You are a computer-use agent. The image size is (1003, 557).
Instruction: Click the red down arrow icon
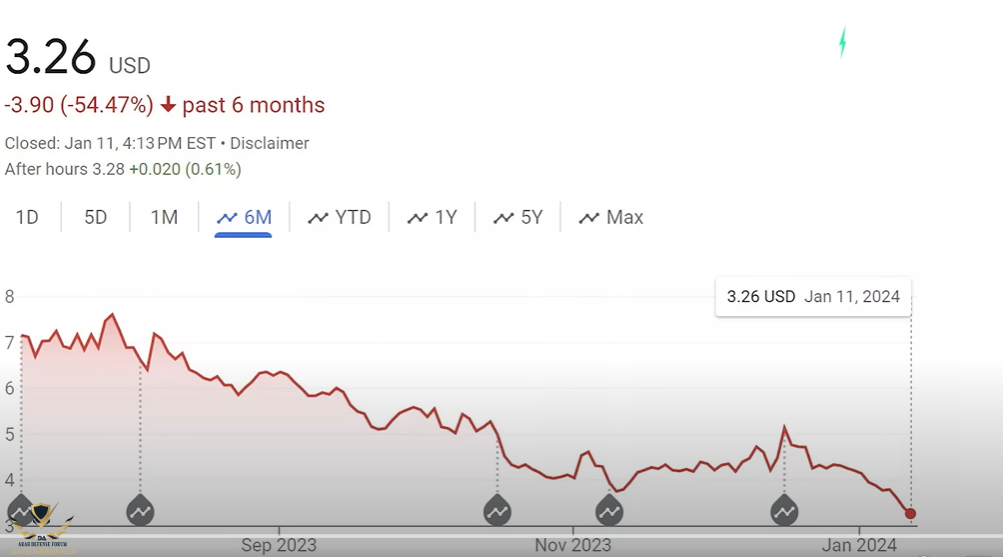(168, 105)
